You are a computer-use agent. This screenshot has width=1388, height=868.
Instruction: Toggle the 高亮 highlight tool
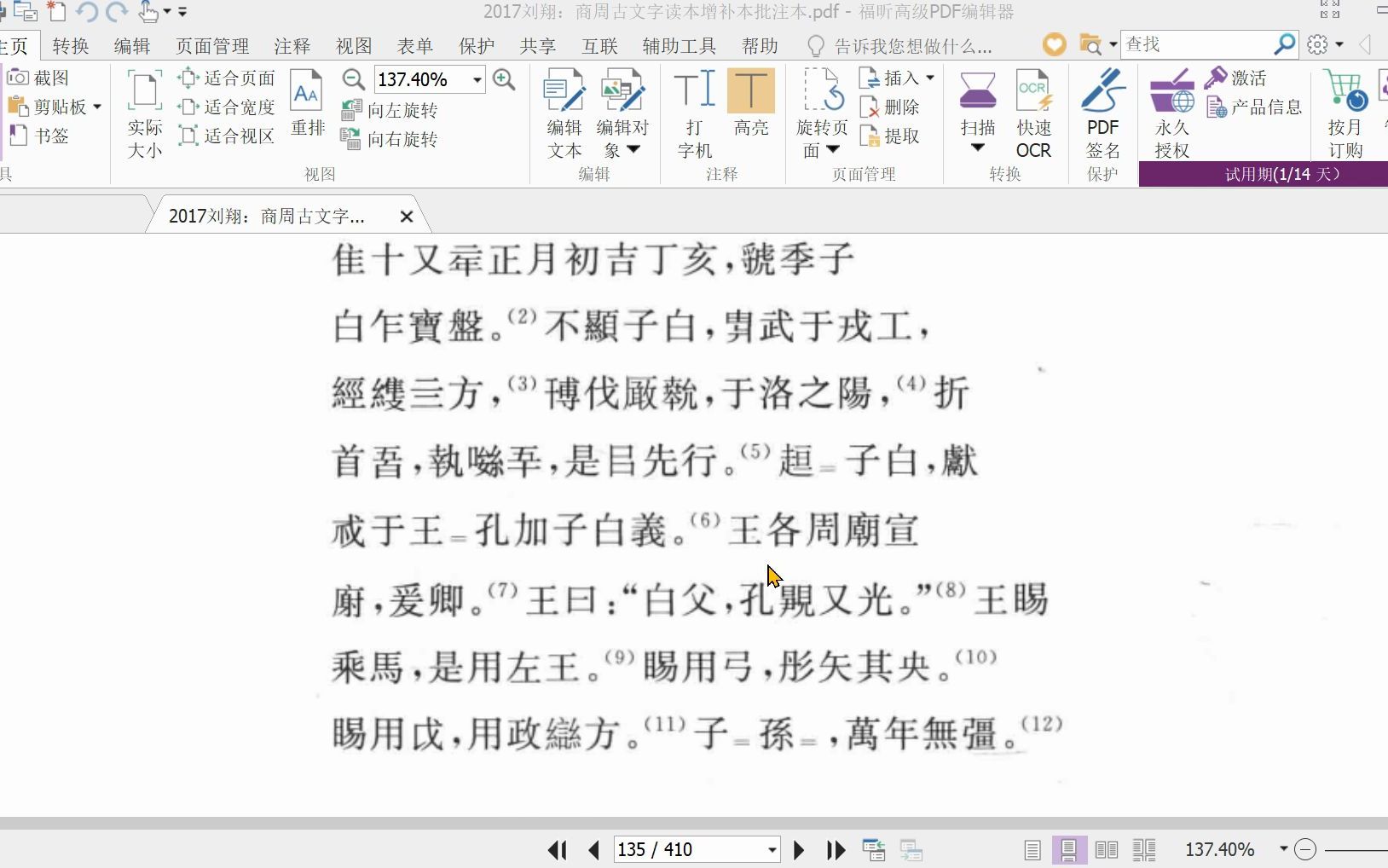(x=750, y=103)
